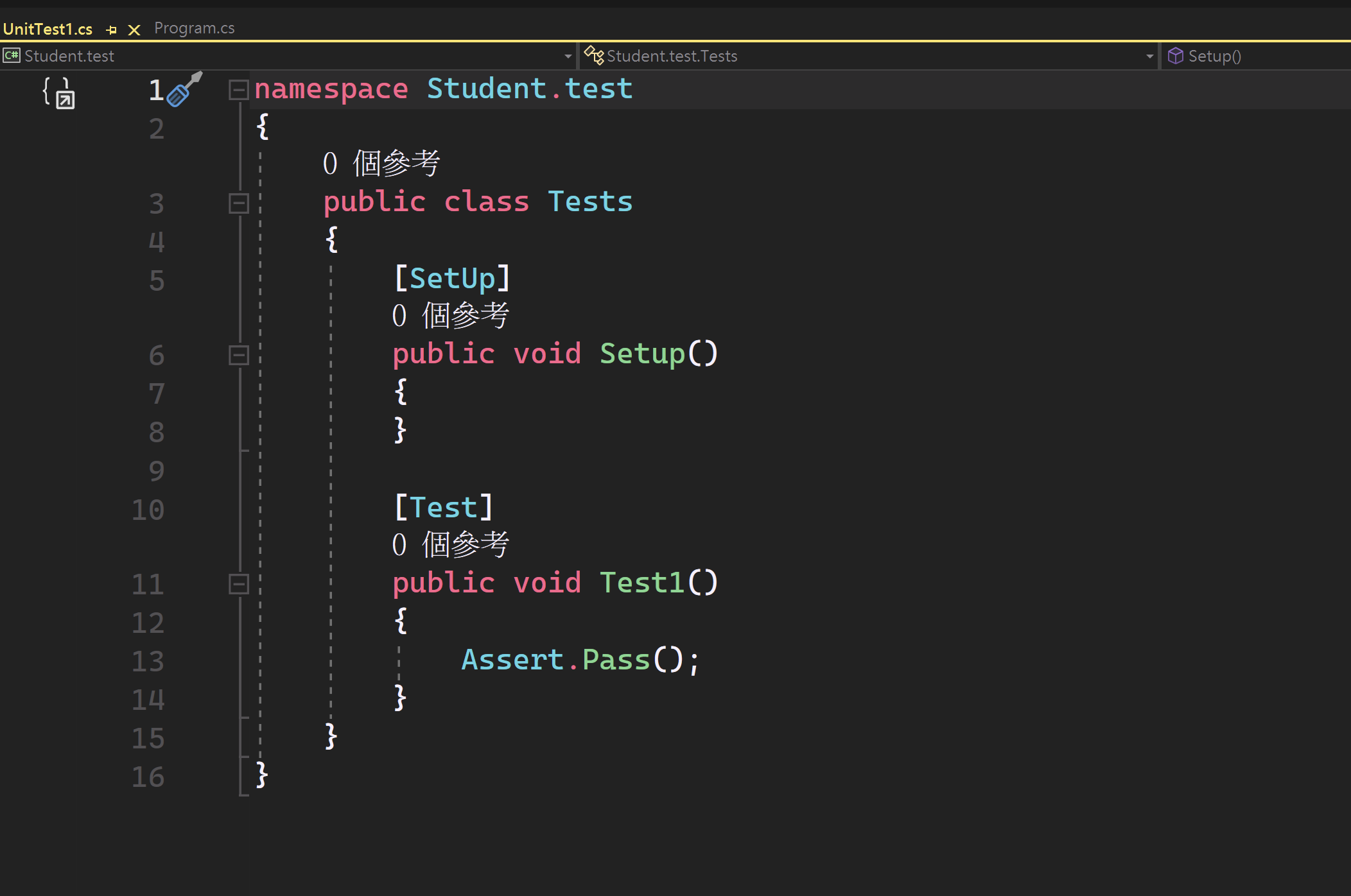Click the code block indicator margin icon
The image size is (1351, 896).
tap(59, 92)
